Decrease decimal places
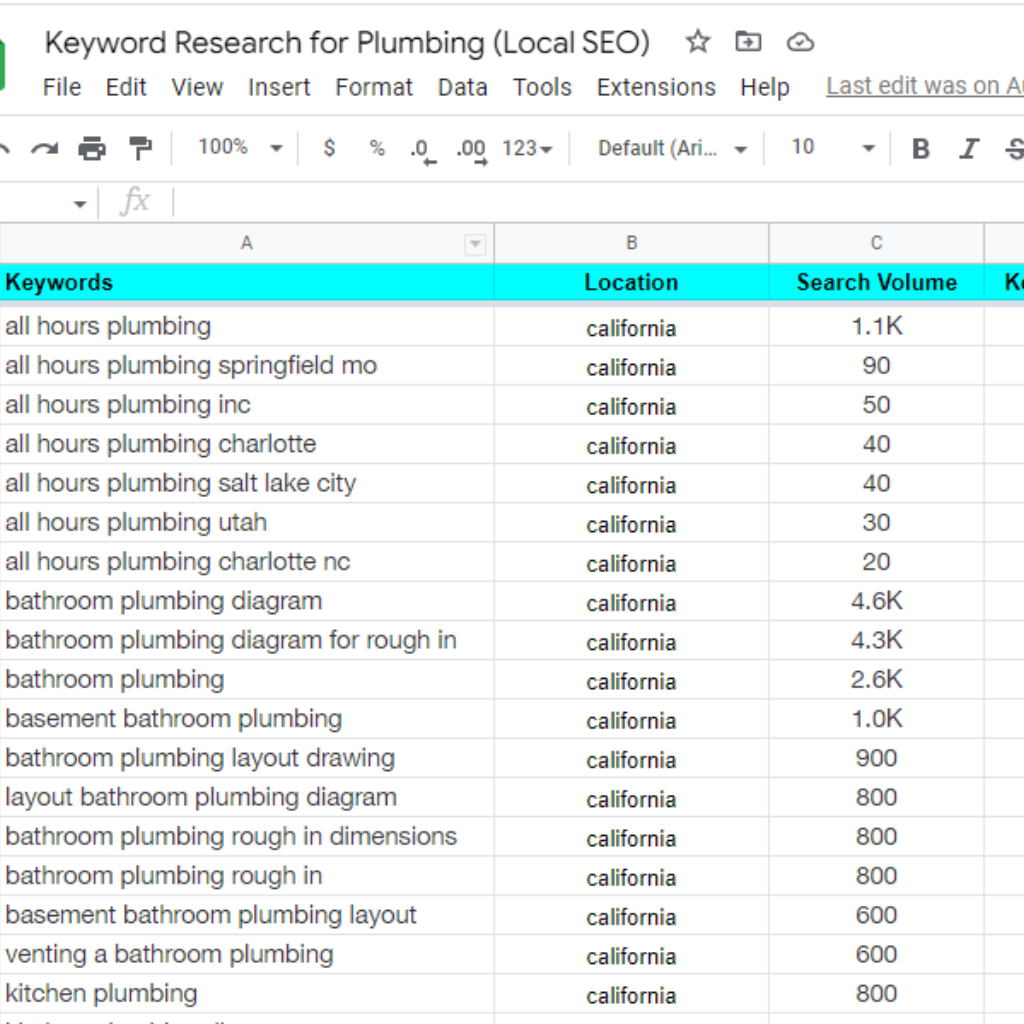 pos(423,152)
